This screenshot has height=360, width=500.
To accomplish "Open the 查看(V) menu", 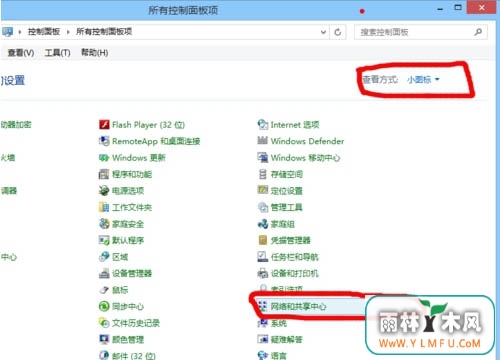I will 21,53.
